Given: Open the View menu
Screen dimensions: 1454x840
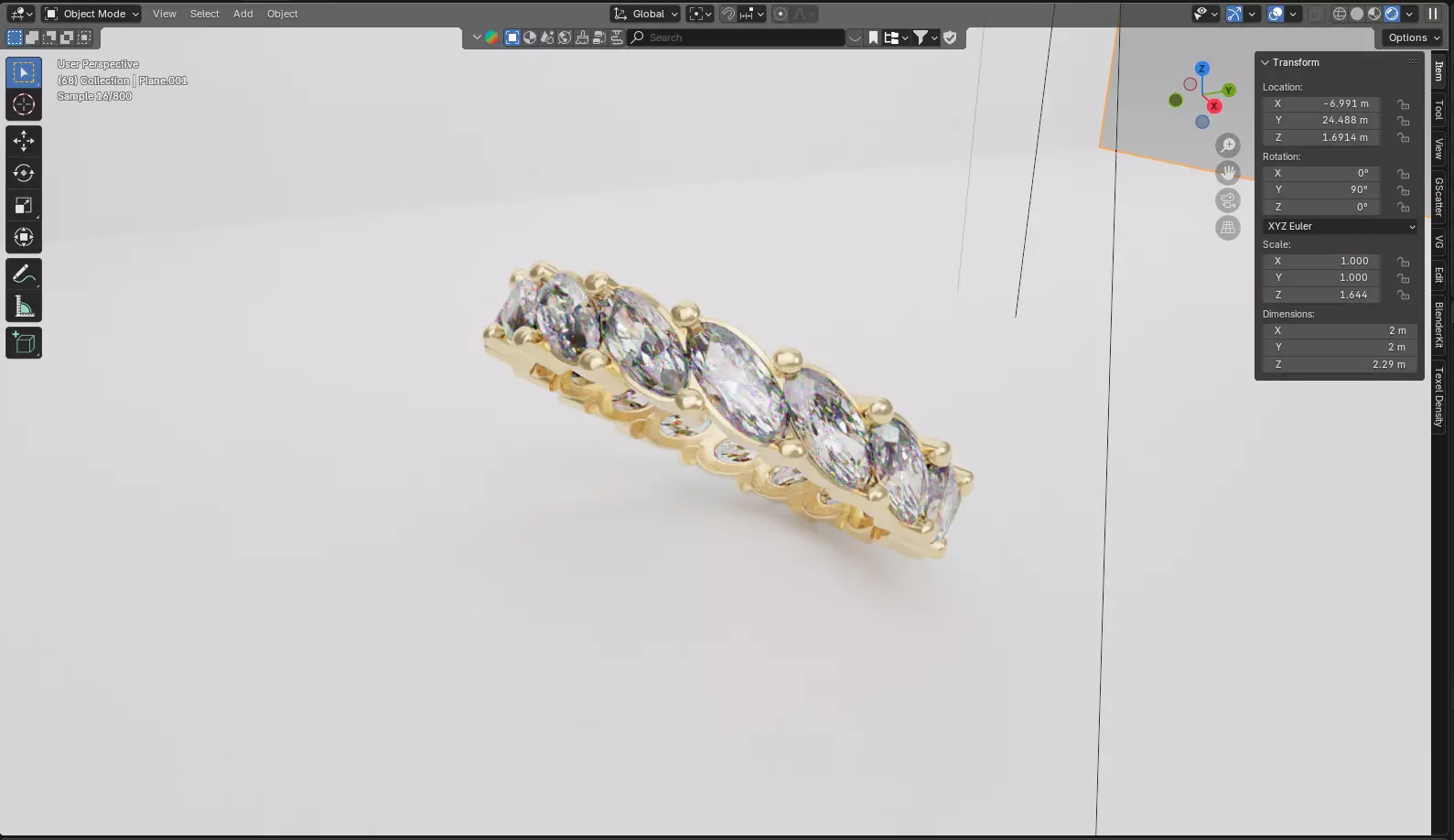Looking at the screenshot, I should point(165,14).
